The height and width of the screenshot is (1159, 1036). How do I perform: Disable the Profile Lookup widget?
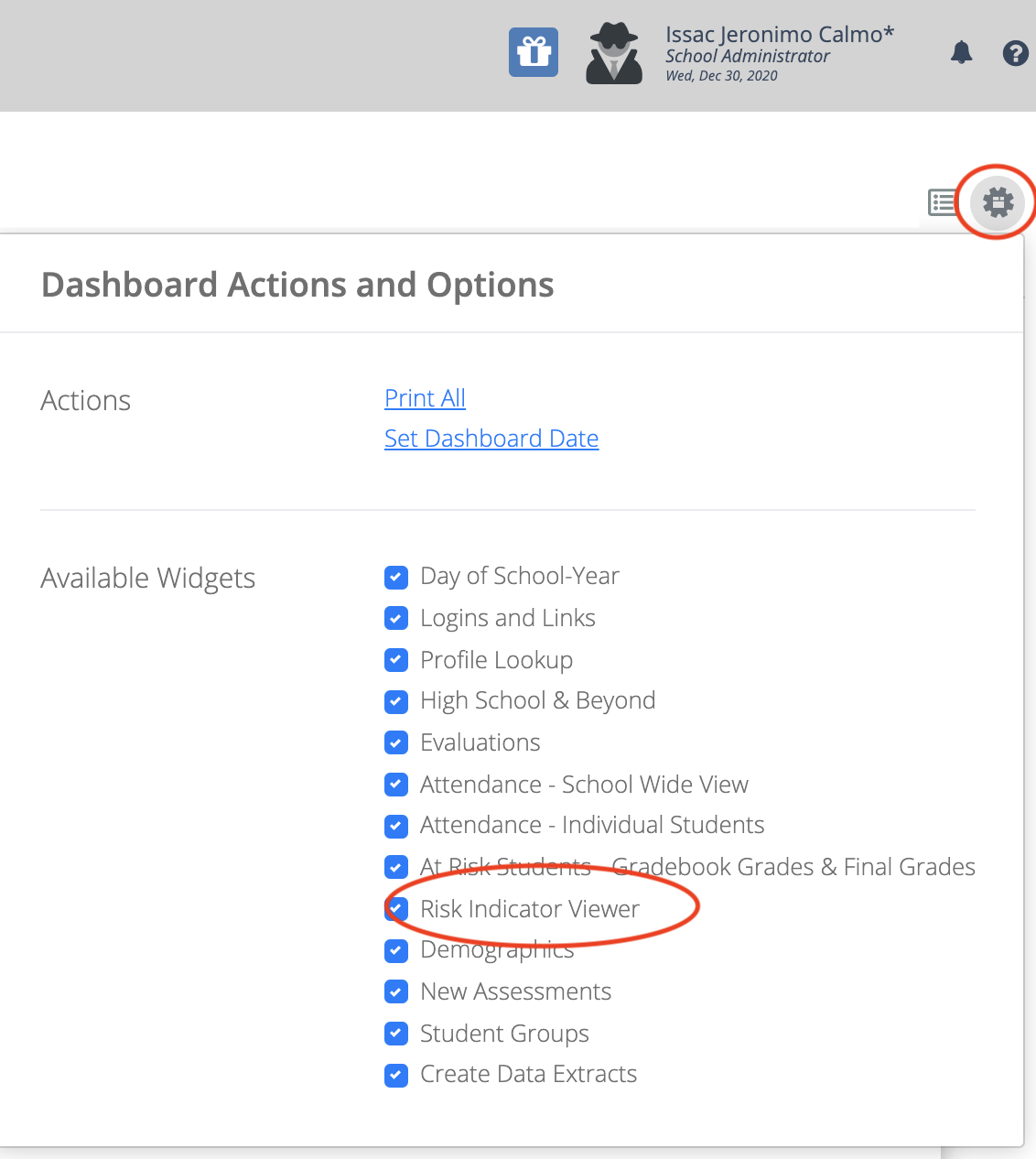click(396, 660)
